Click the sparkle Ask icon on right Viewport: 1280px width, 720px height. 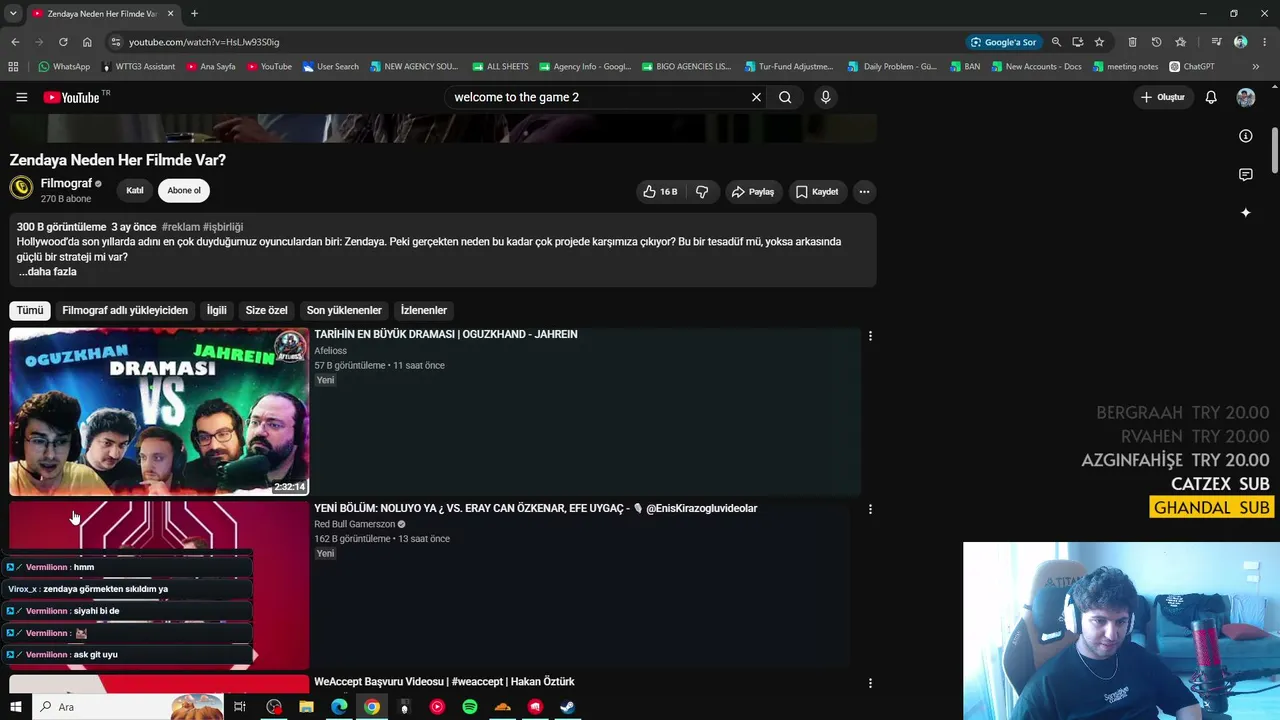[1245, 213]
